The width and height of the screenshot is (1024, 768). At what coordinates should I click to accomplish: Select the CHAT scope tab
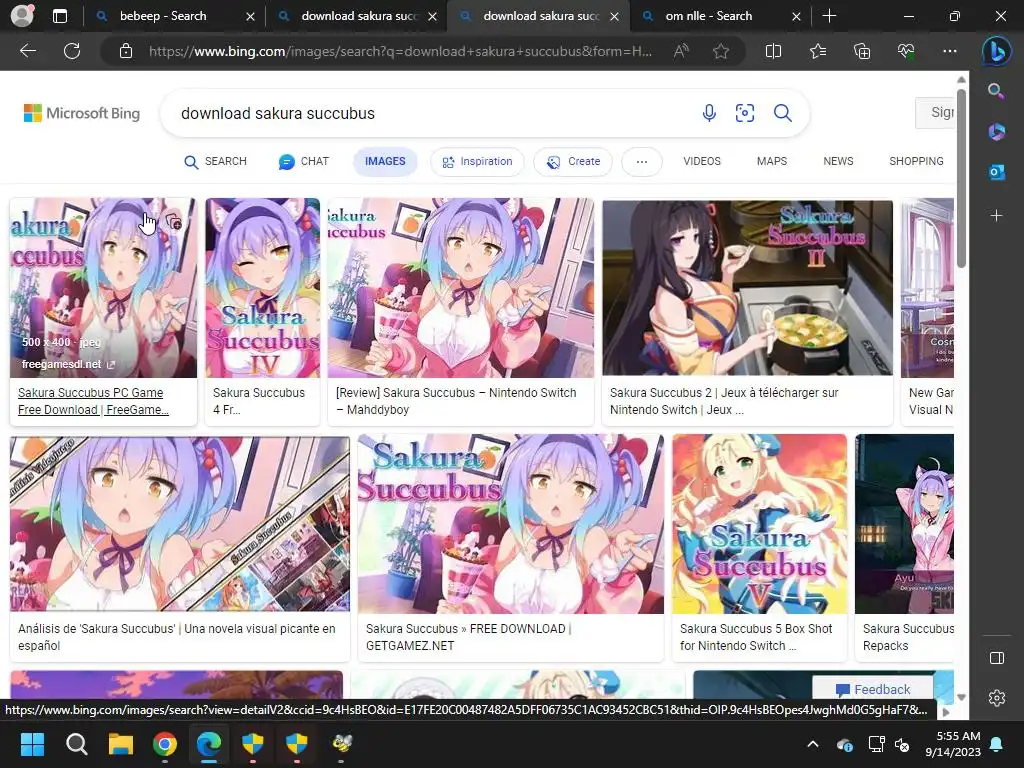coord(304,161)
